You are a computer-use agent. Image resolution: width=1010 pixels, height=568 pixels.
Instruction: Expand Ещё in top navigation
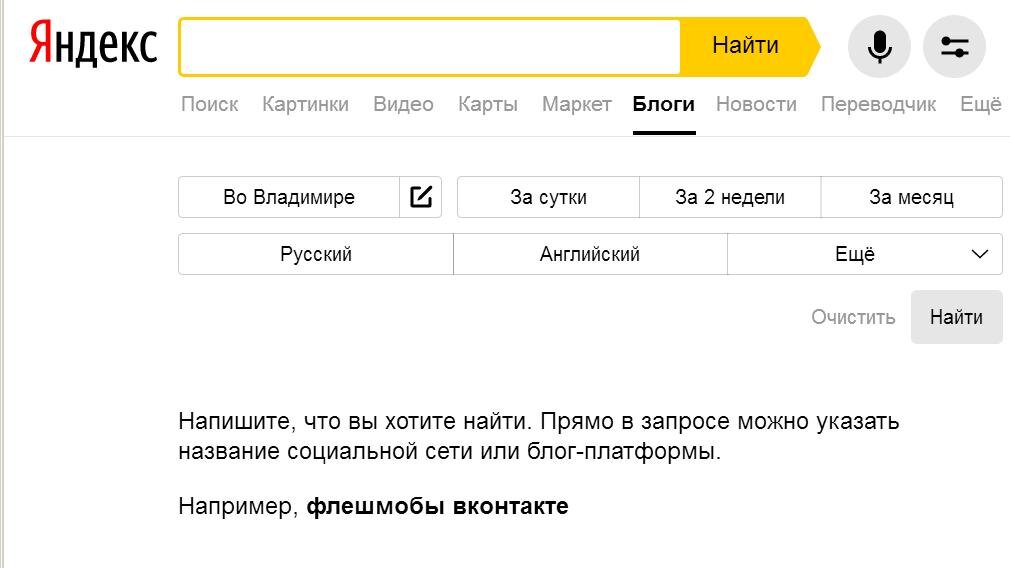point(980,104)
